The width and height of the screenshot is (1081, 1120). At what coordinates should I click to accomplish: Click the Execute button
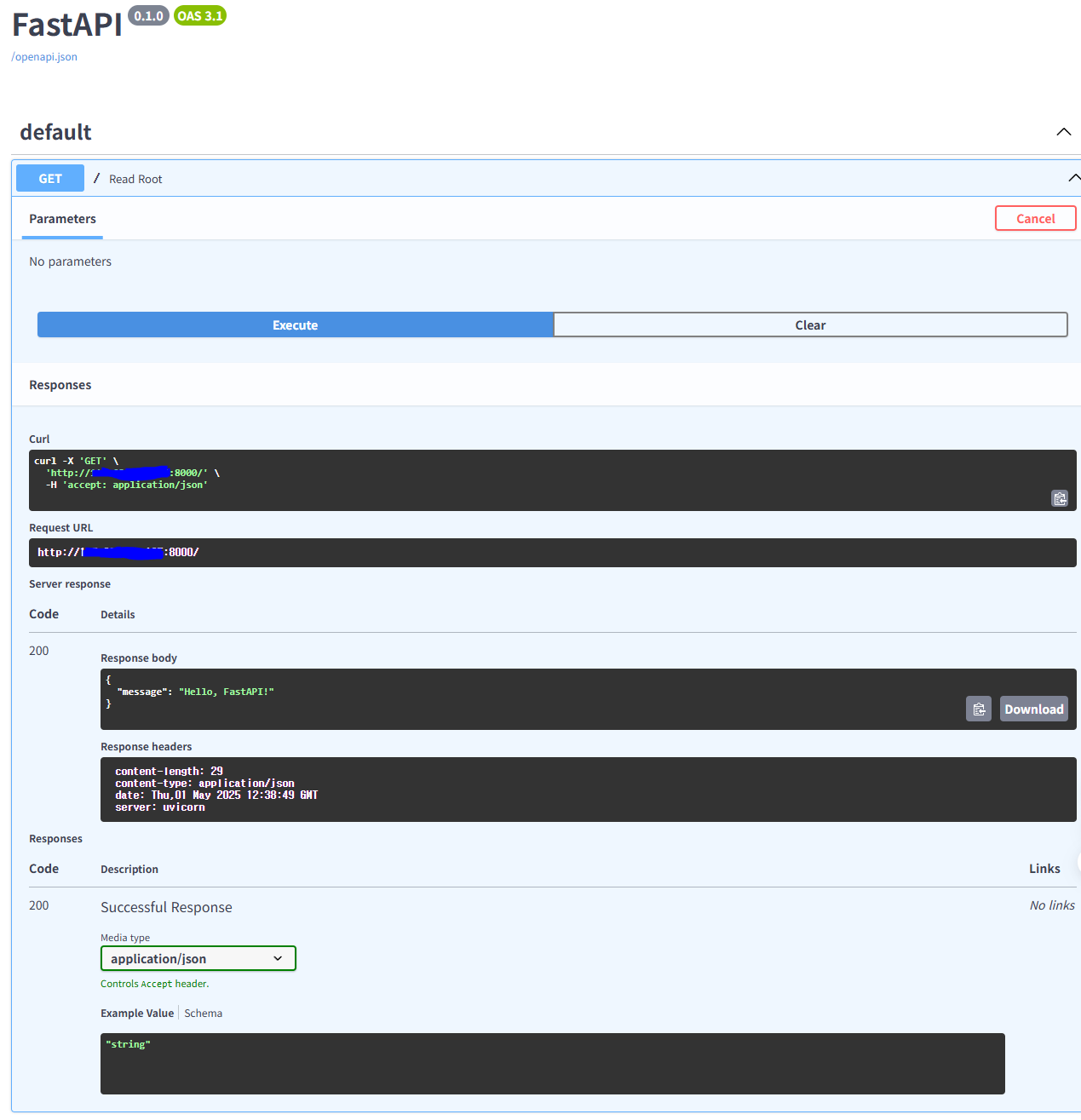pos(296,325)
